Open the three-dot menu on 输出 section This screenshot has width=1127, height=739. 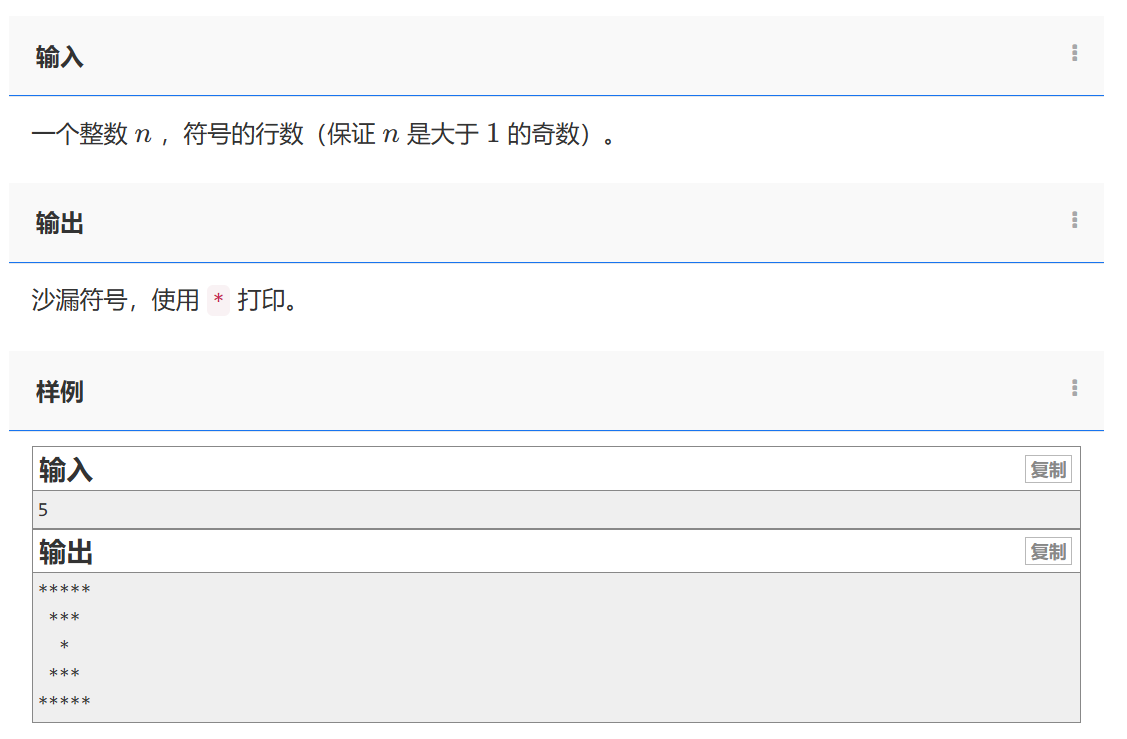[x=1074, y=220]
